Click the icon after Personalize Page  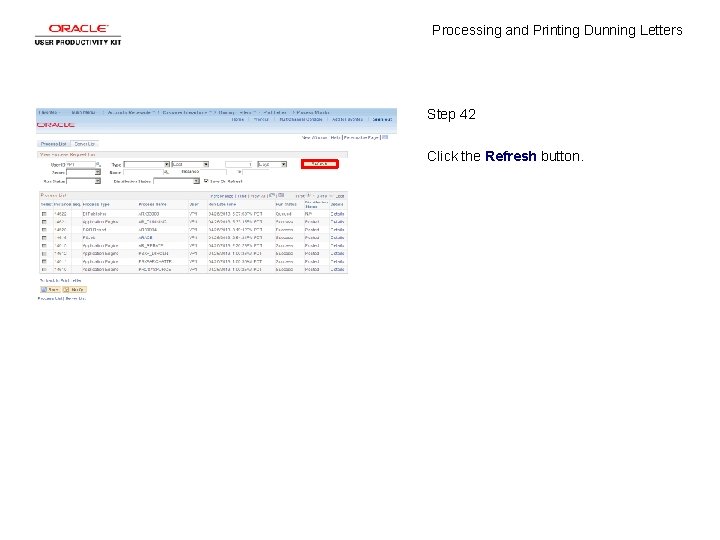point(385,137)
